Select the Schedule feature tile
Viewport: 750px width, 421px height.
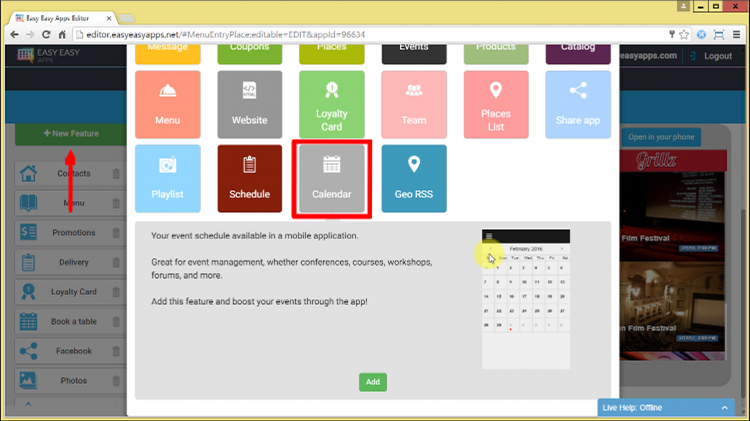pos(249,178)
